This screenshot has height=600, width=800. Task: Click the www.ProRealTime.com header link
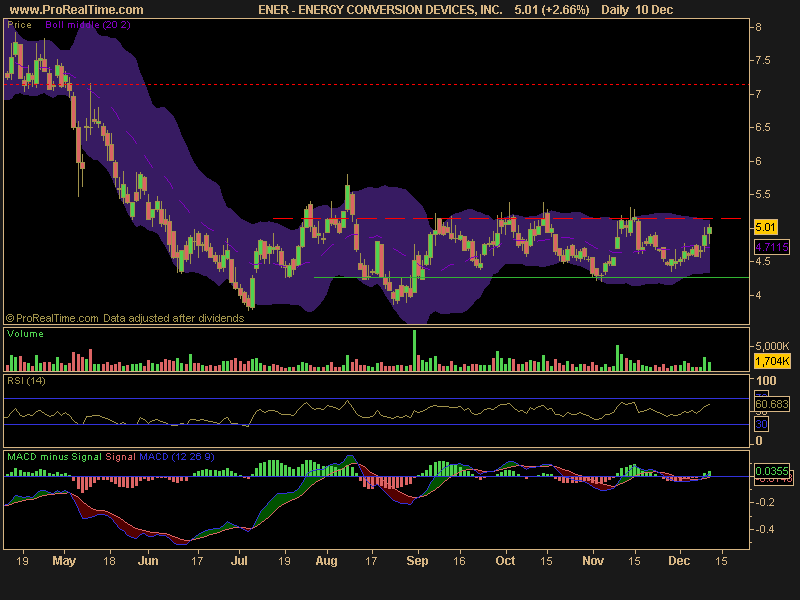click(x=77, y=10)
